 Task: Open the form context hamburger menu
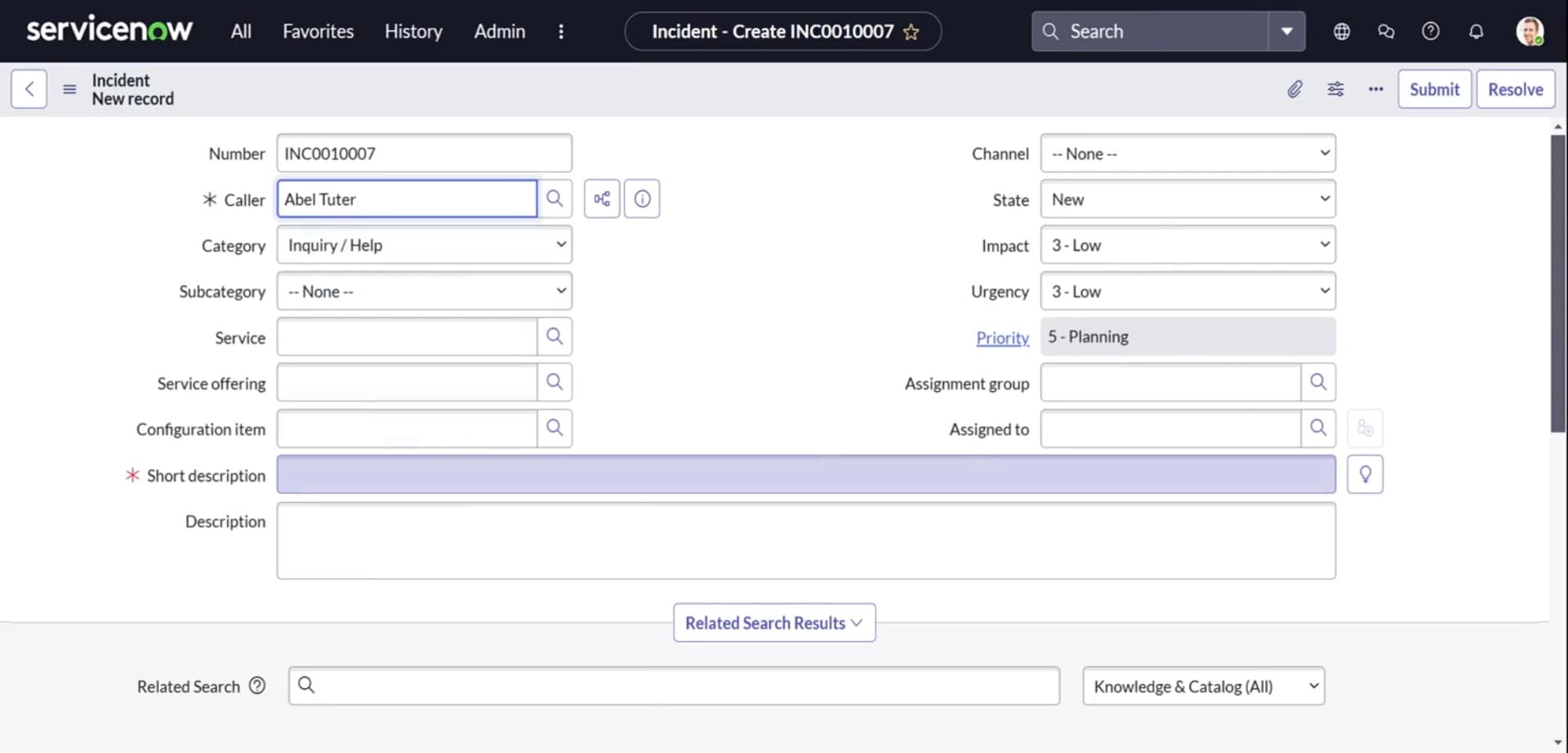69,89
